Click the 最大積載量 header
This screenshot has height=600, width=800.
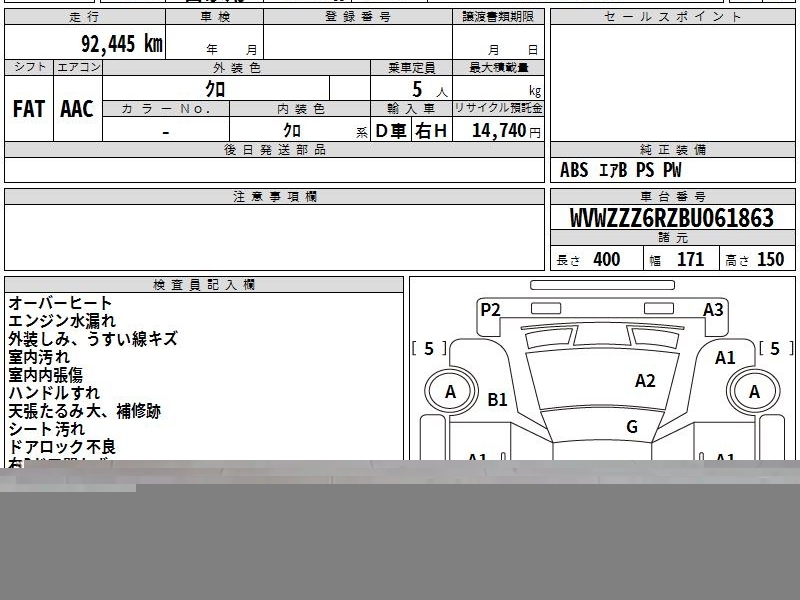[x=498, y=67]
